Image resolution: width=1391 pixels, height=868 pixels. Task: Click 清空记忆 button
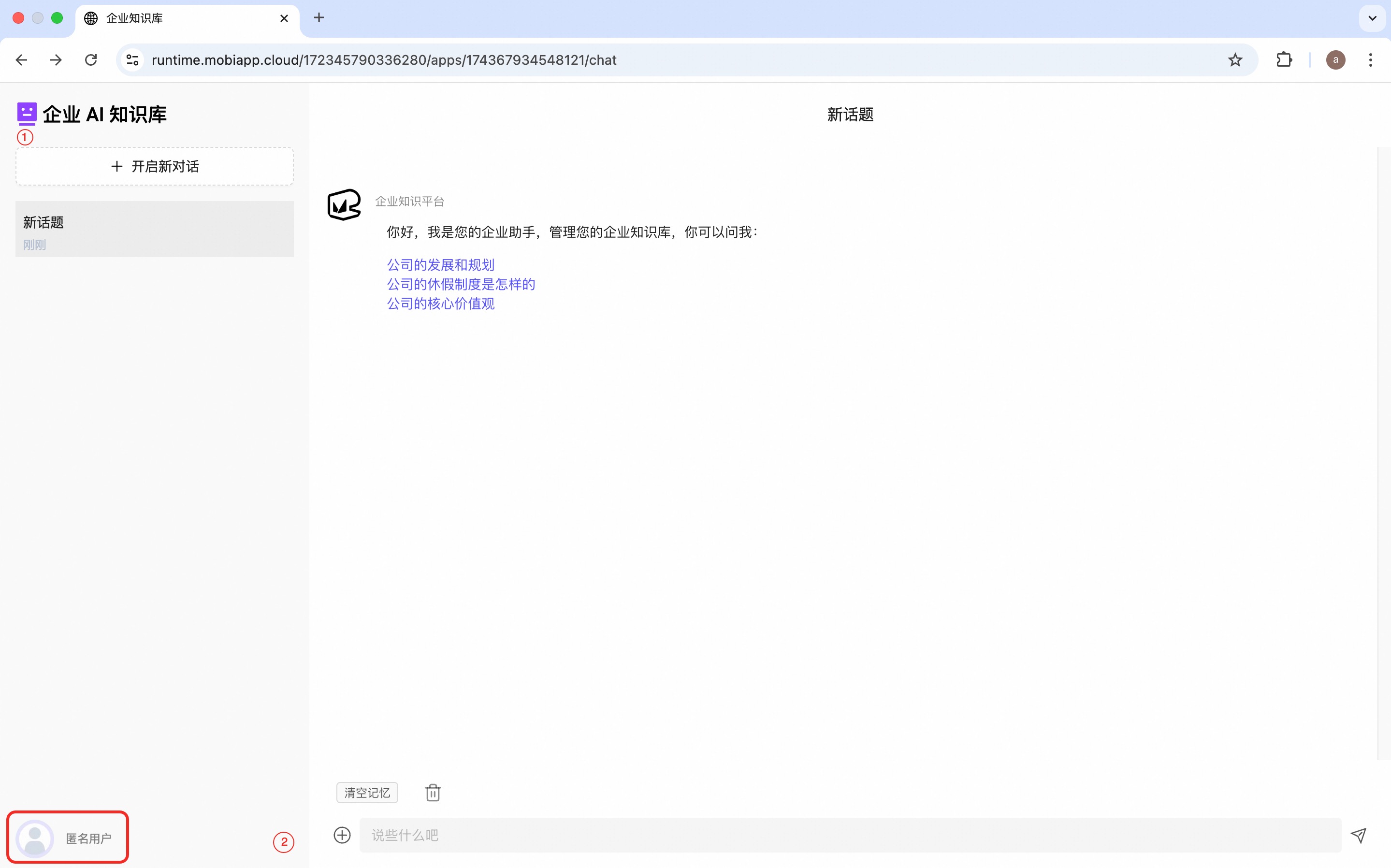pos(367,793)
